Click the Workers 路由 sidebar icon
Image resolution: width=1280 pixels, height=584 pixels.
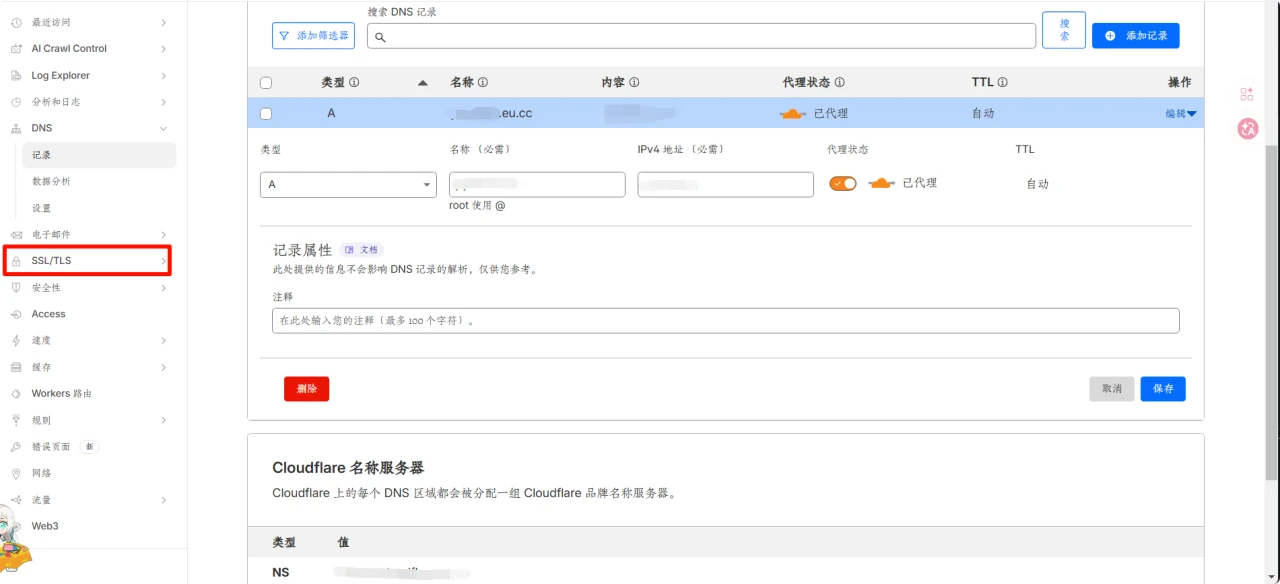[16, 393]
